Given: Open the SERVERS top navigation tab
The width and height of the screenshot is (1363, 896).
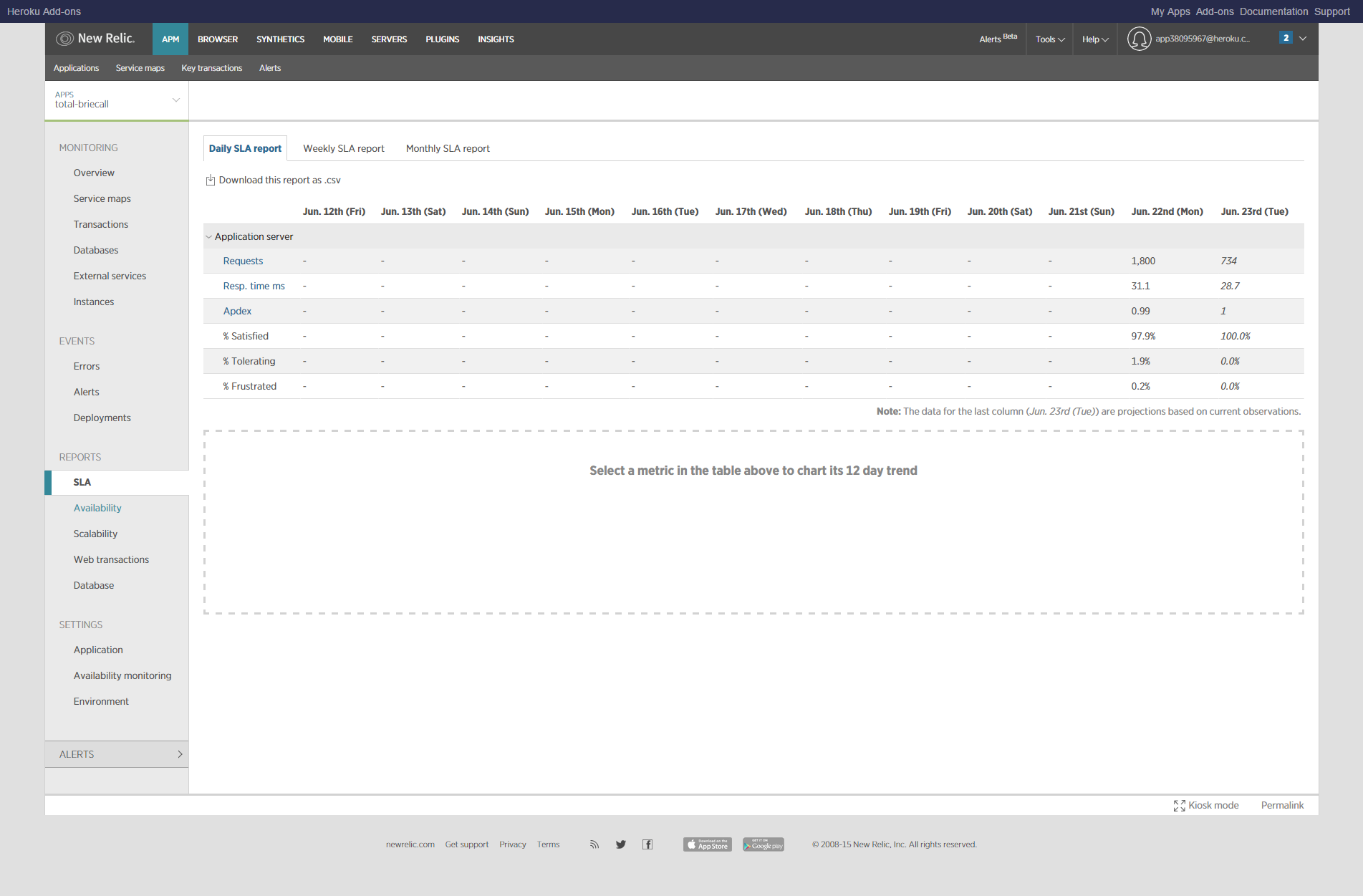Looking at the screenshot, I should pyautogui.click(x=389, y=39).
